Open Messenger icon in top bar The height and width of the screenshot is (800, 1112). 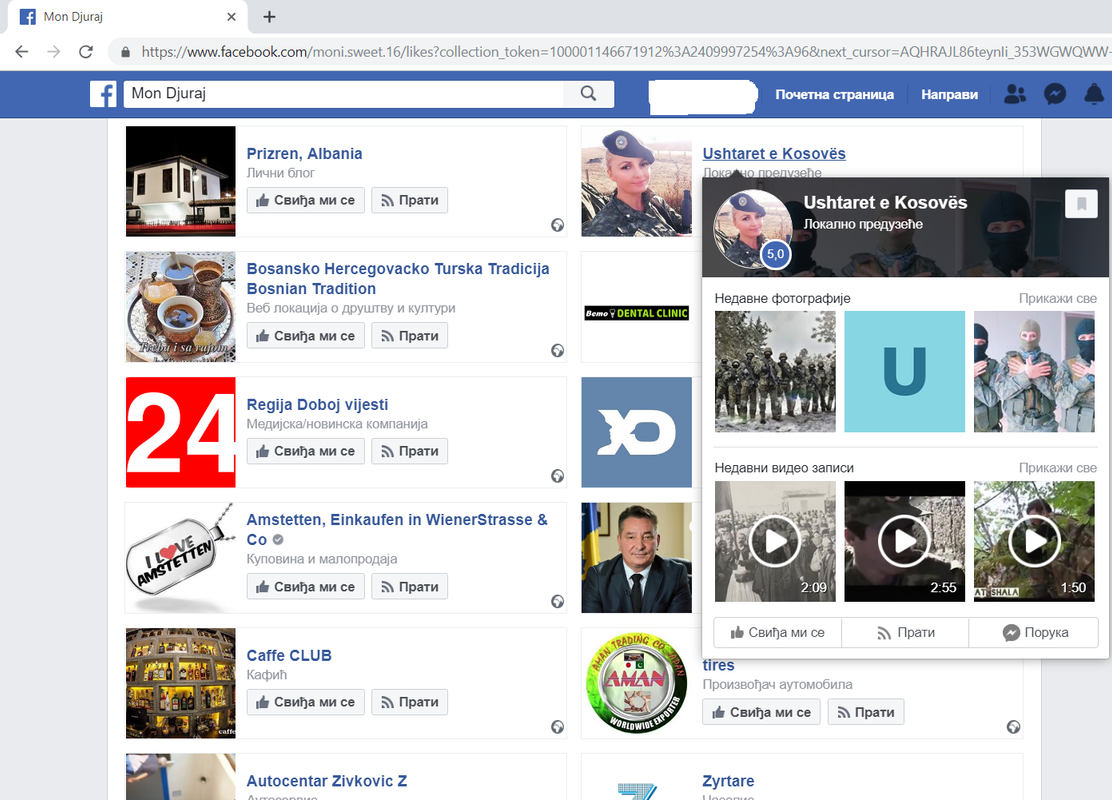(1055, 94)
